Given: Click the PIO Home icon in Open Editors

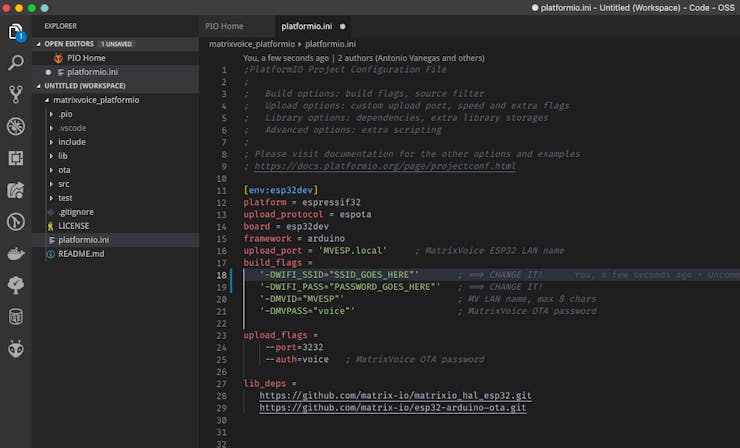Looking at the screenshot, I should click(59, 58).
